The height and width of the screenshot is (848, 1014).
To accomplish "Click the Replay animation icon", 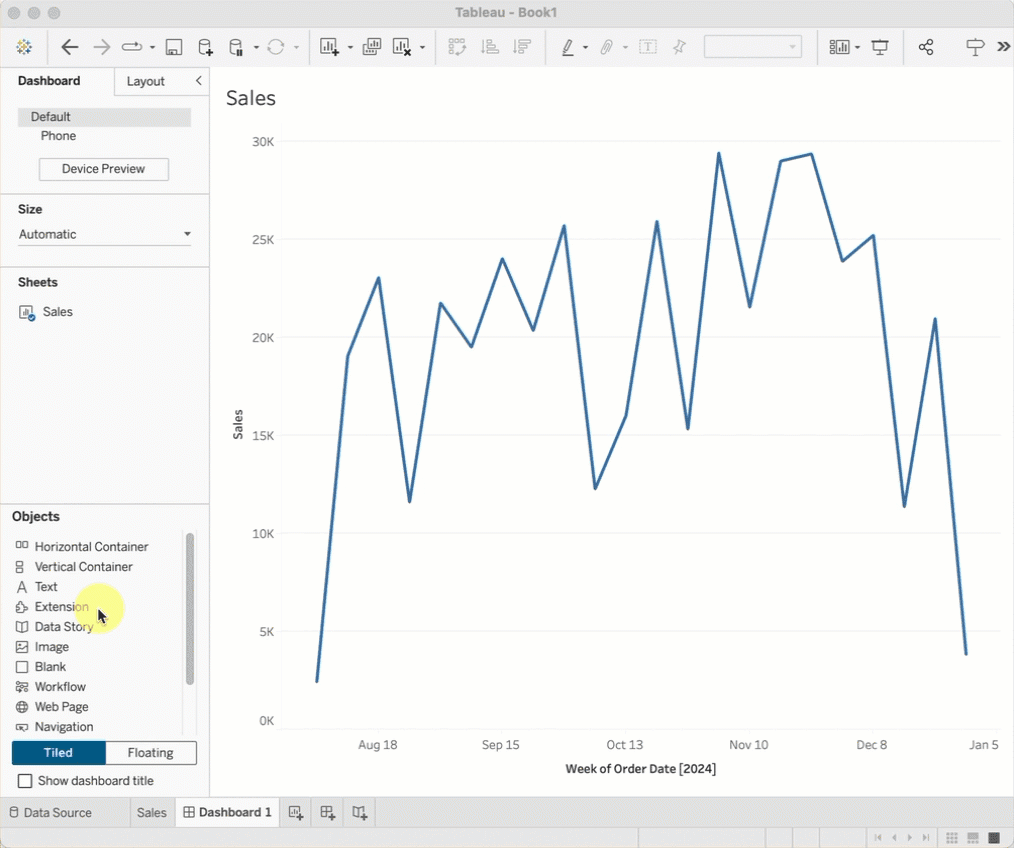I will pos(132,47).
